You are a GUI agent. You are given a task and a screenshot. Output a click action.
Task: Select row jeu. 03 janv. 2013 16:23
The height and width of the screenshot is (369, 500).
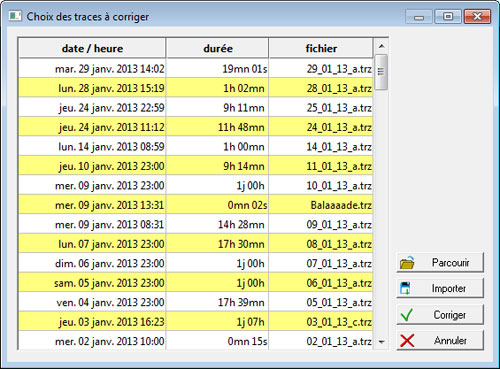click(x=196, y=322)
